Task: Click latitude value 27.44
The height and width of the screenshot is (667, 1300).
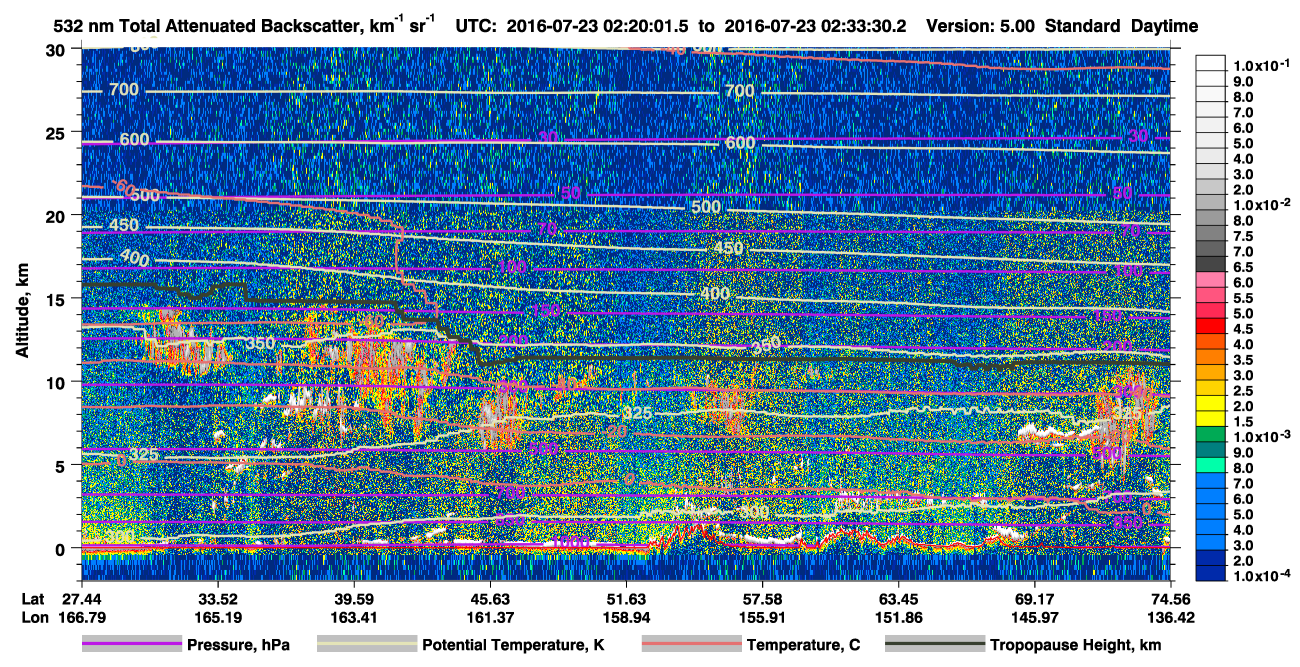Action: pos(81,598)
